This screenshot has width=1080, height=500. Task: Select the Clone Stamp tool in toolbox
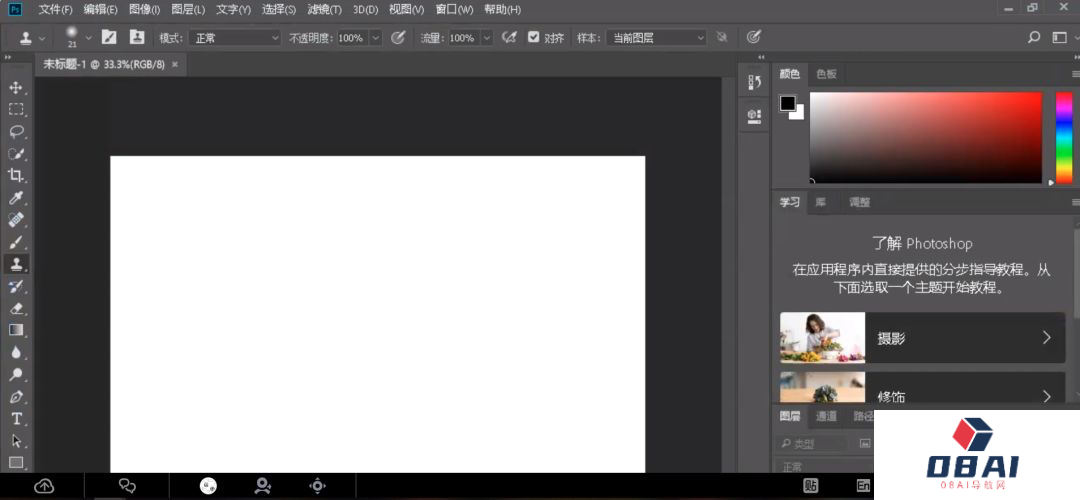tap(16, 264)
